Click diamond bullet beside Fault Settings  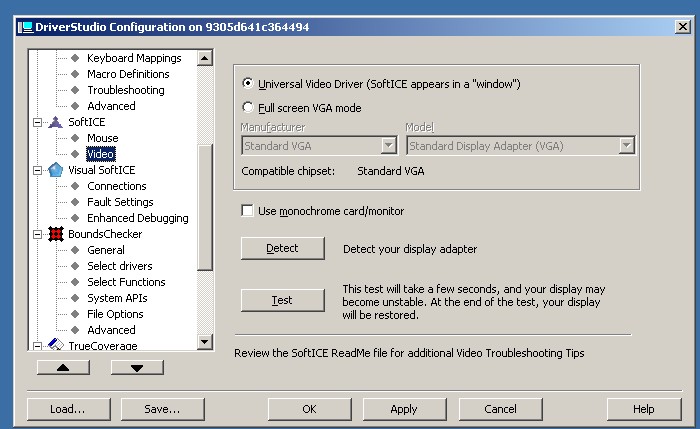click(75, 202)
